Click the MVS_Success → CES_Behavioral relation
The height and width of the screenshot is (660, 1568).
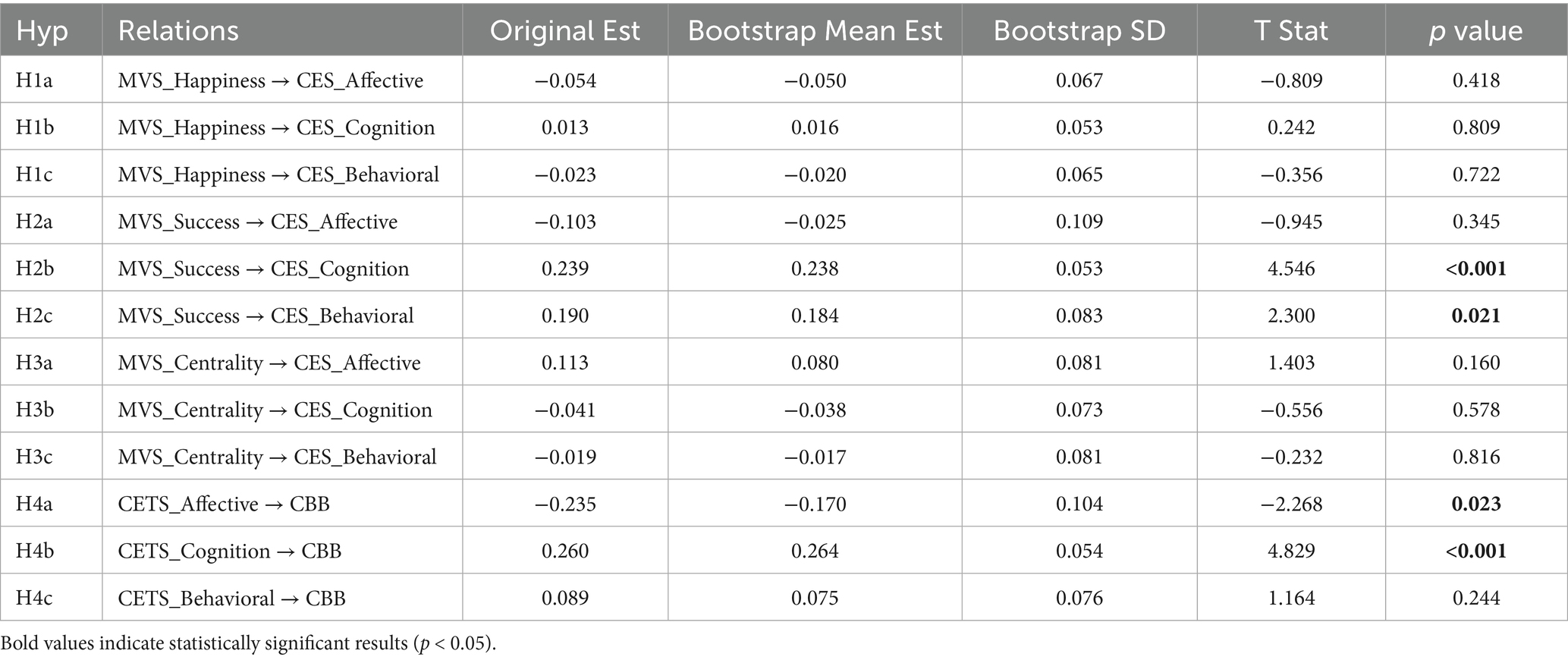point(266,316)
